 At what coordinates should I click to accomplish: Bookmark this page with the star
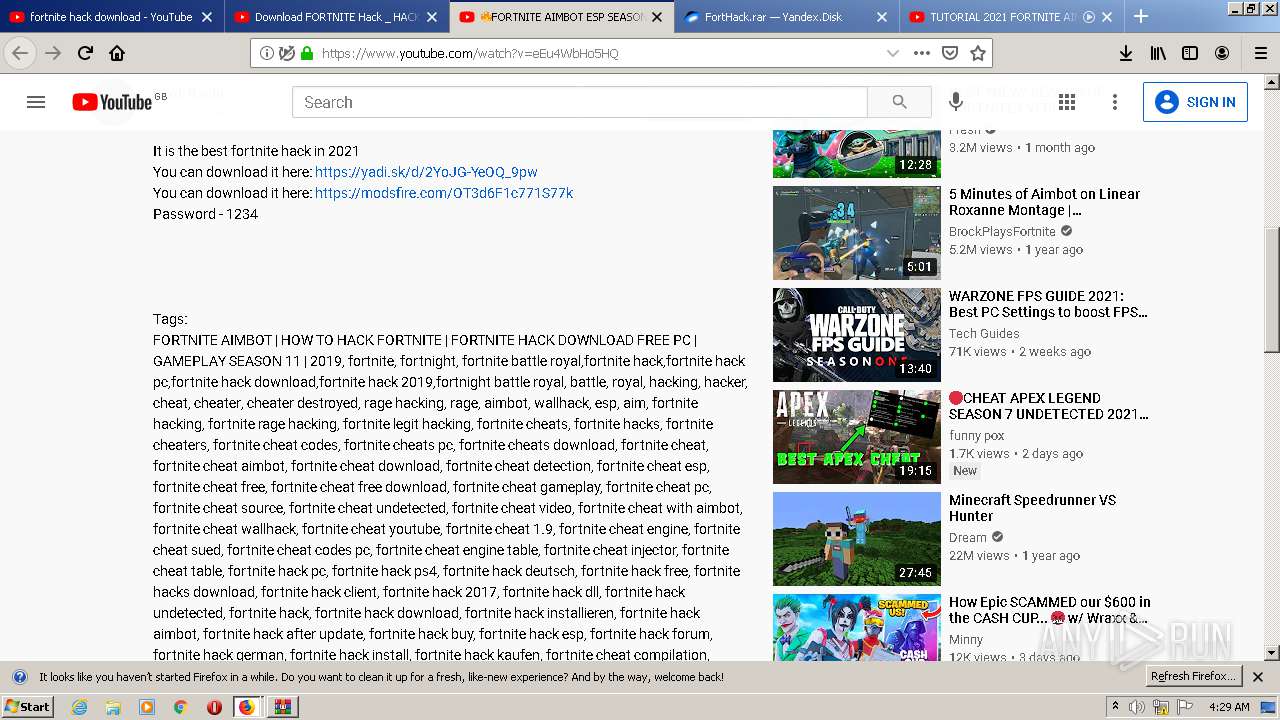pyautogui.click(x=978, y=53)
